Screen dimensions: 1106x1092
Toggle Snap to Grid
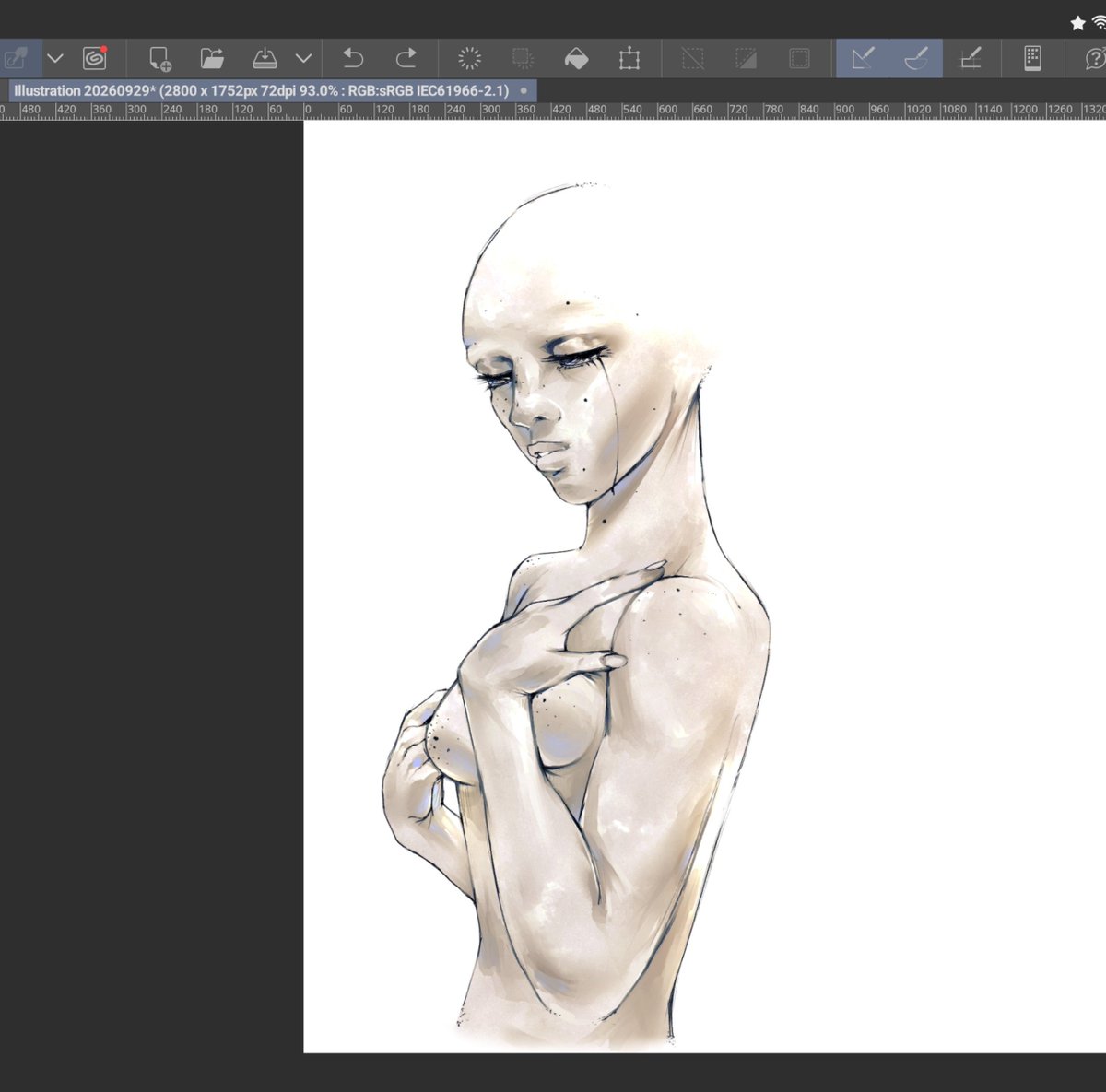tap(970, 58)
